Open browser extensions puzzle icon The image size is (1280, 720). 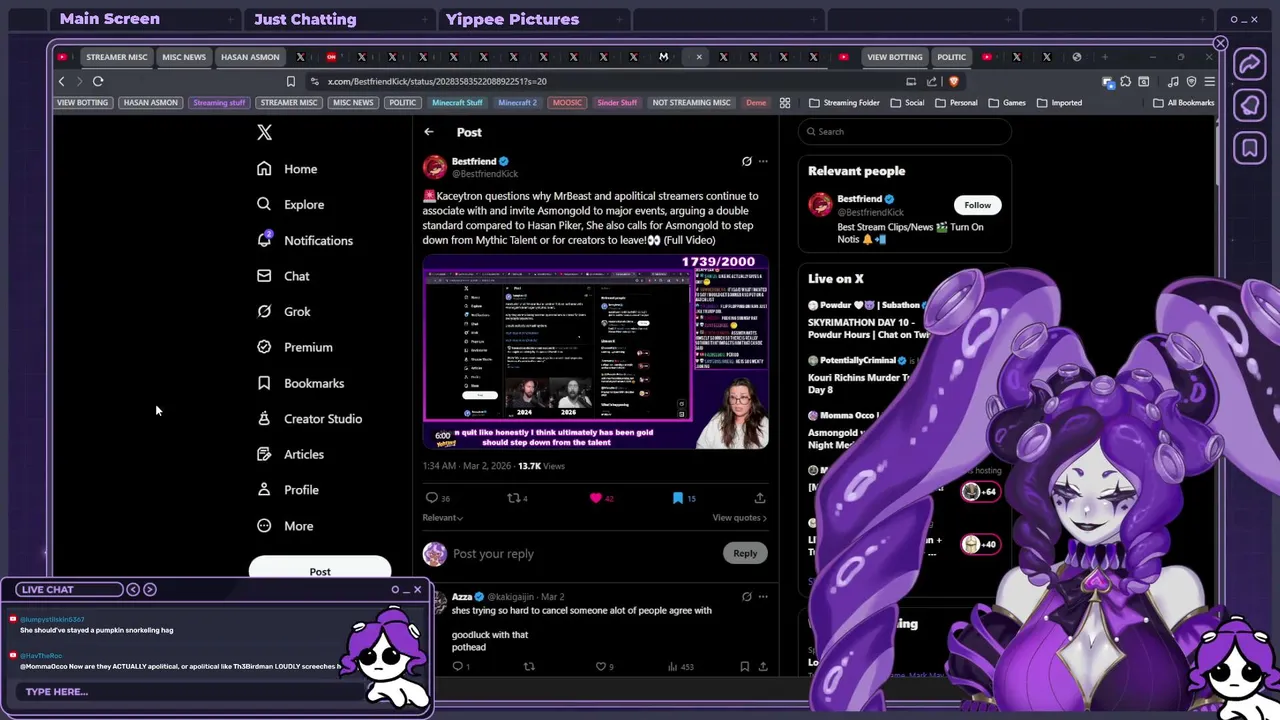click(1126, 81)
